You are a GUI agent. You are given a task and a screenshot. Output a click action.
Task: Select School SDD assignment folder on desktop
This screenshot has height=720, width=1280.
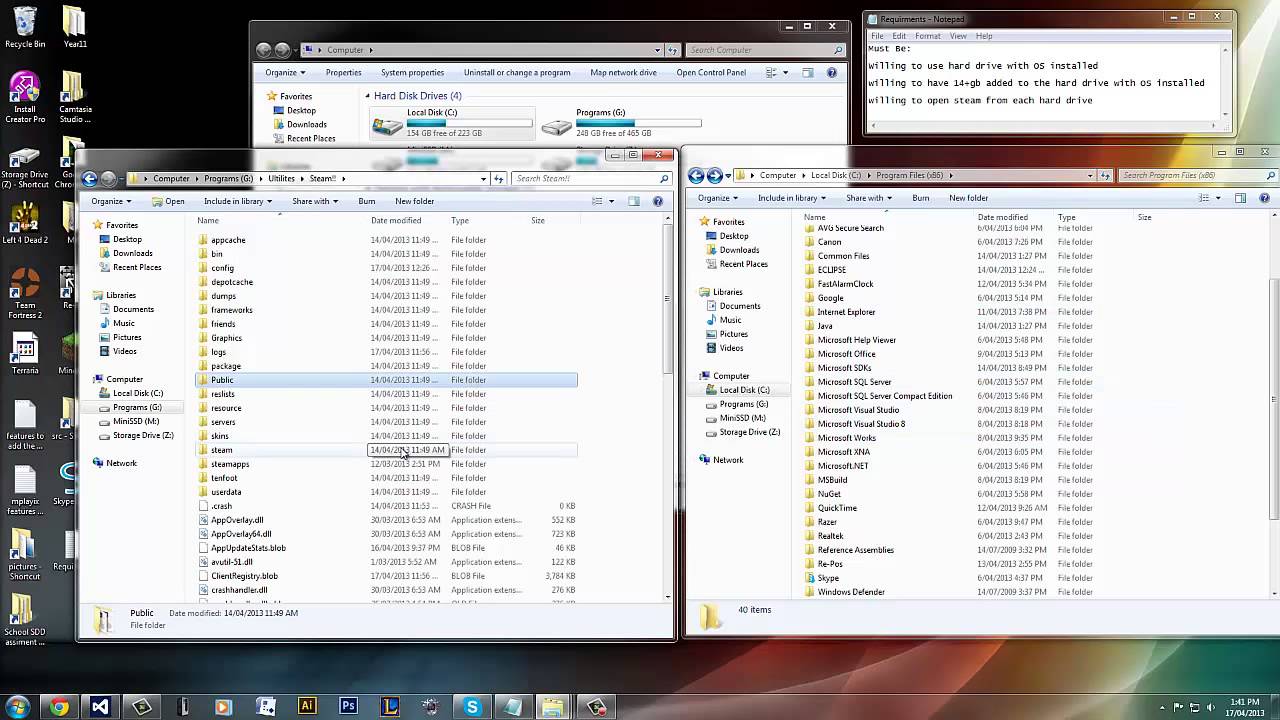point(24,620)
